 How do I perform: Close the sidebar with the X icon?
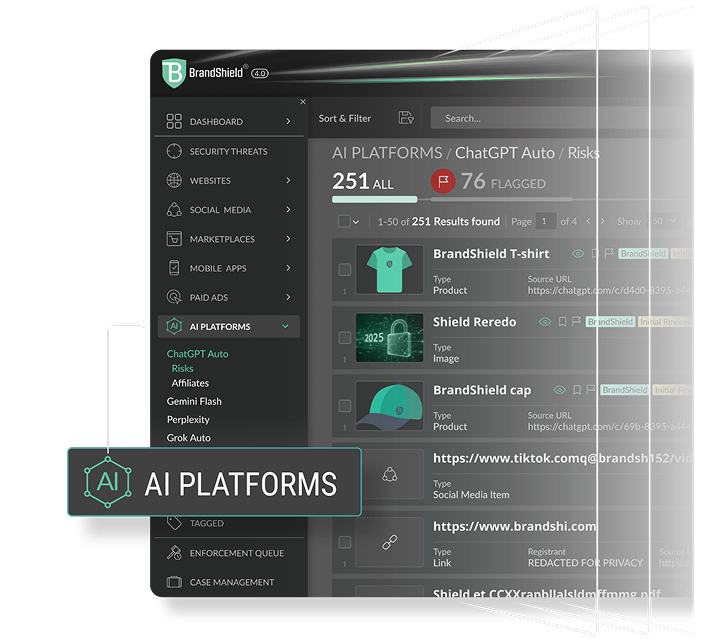tap(303, 102)
